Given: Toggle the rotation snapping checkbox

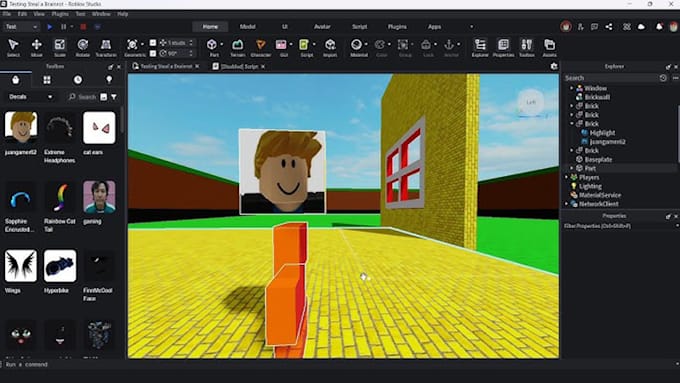Looking at the screenshot, I should click(153, 53).
